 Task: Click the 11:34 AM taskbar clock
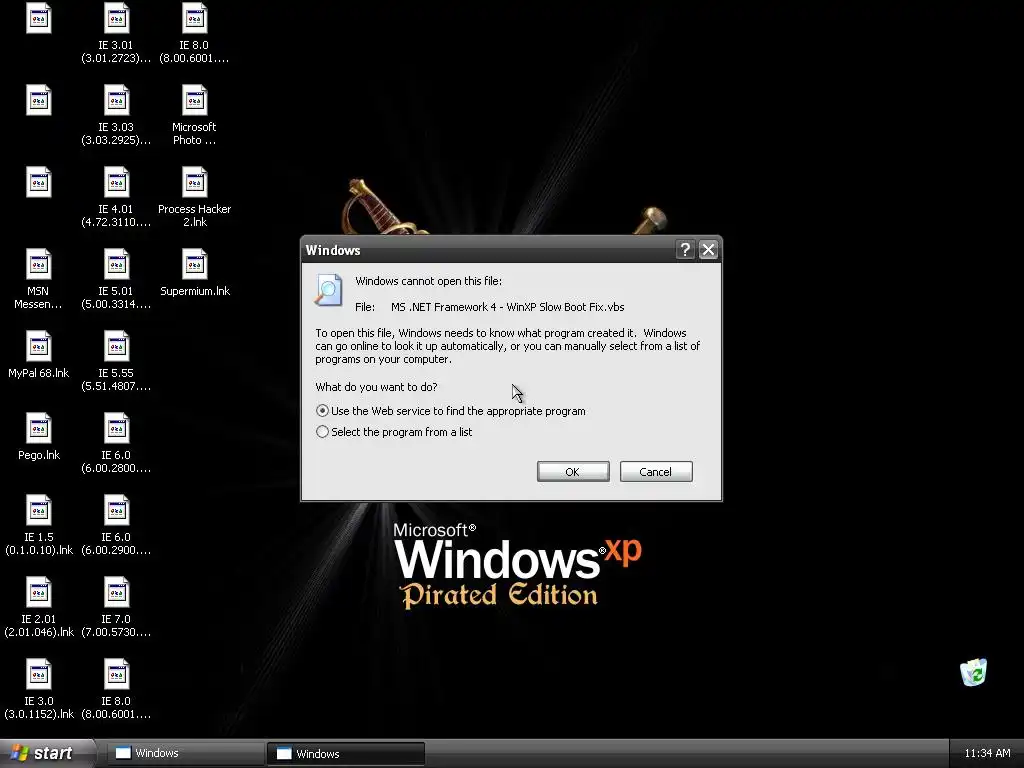click(x=987, y=753)
